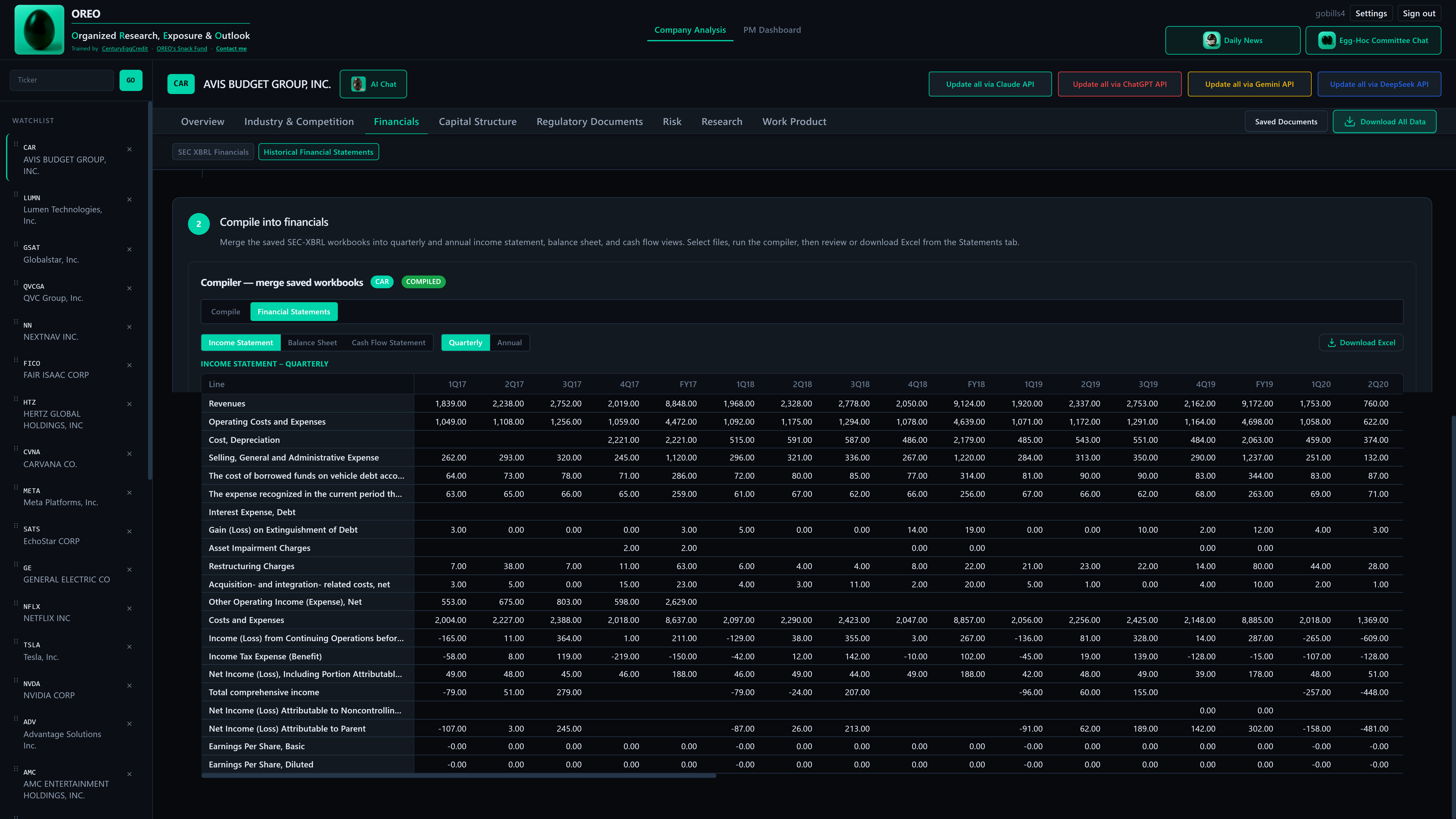Remove HTZ from the watchlist
Viewport: 1456px width, 819px height.
click(x=129, y=404)
